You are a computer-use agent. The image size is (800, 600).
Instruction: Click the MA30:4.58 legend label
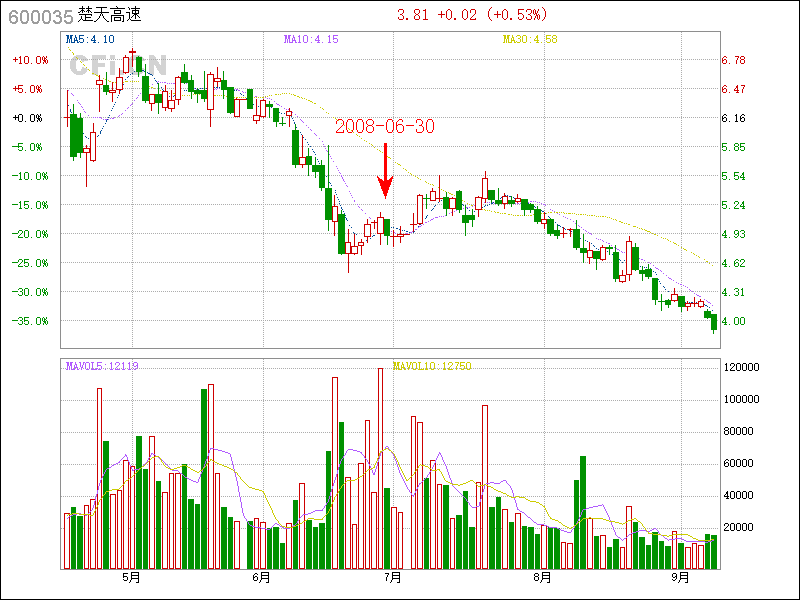pos(529,39)
